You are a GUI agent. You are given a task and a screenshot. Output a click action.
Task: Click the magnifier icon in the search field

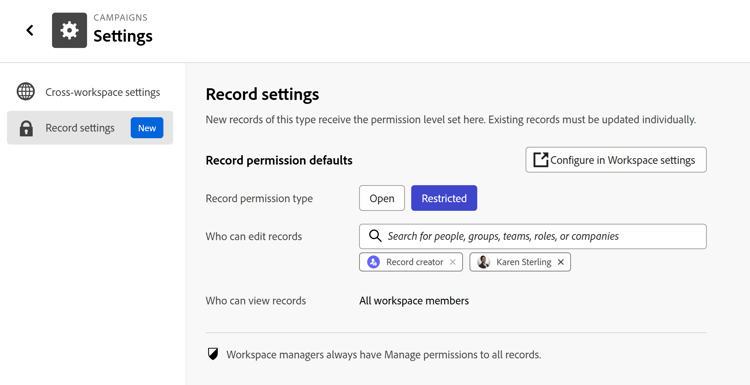tap(375, 236)
